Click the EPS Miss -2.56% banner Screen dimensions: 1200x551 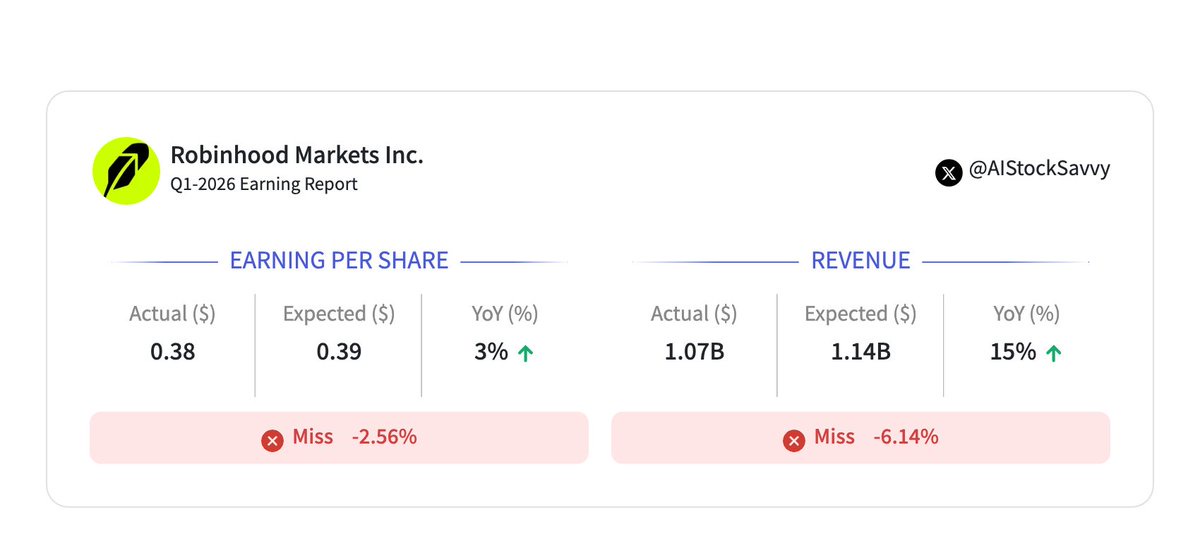339,438
